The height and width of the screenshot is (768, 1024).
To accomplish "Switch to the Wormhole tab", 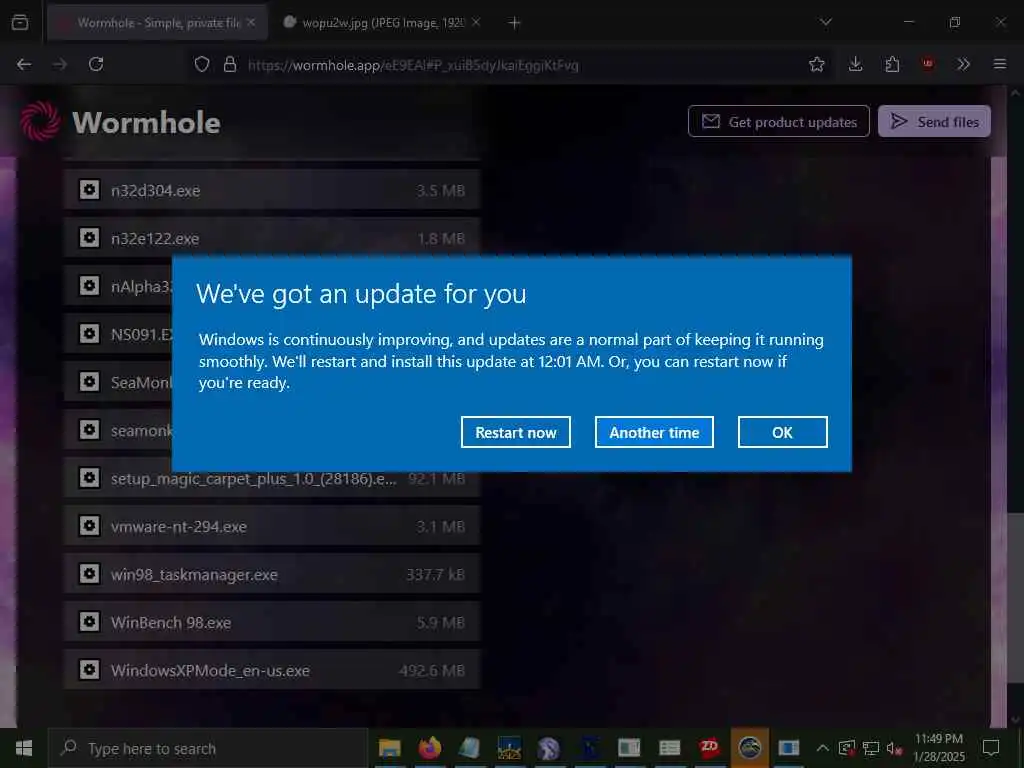I will pos(157,23).
